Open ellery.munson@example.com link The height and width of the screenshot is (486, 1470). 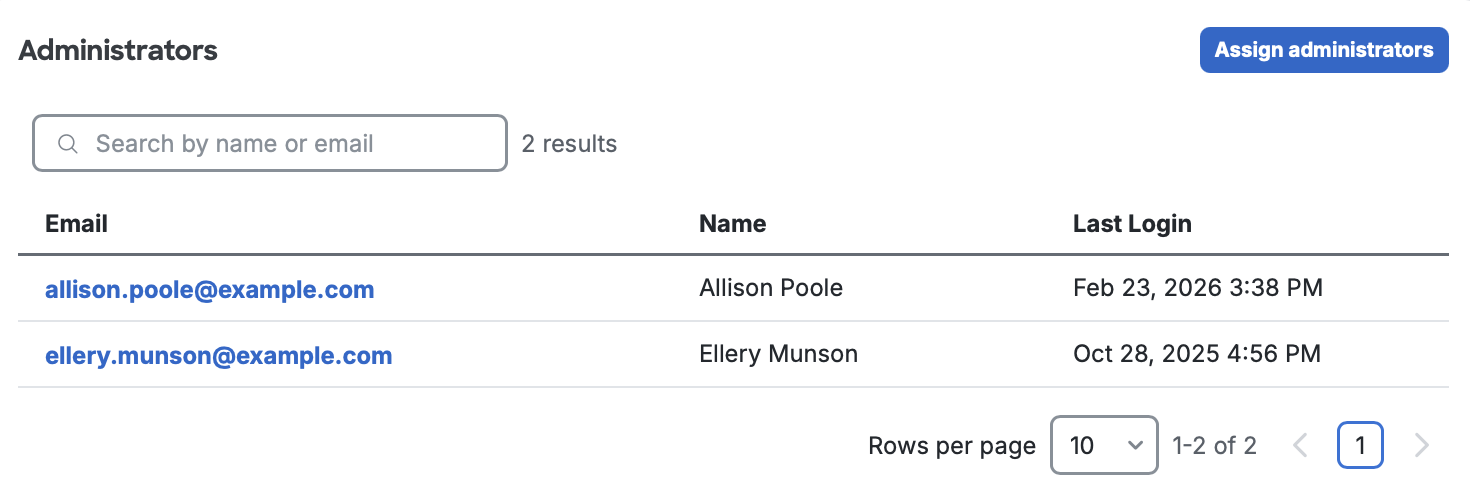(x=218, y=355)
